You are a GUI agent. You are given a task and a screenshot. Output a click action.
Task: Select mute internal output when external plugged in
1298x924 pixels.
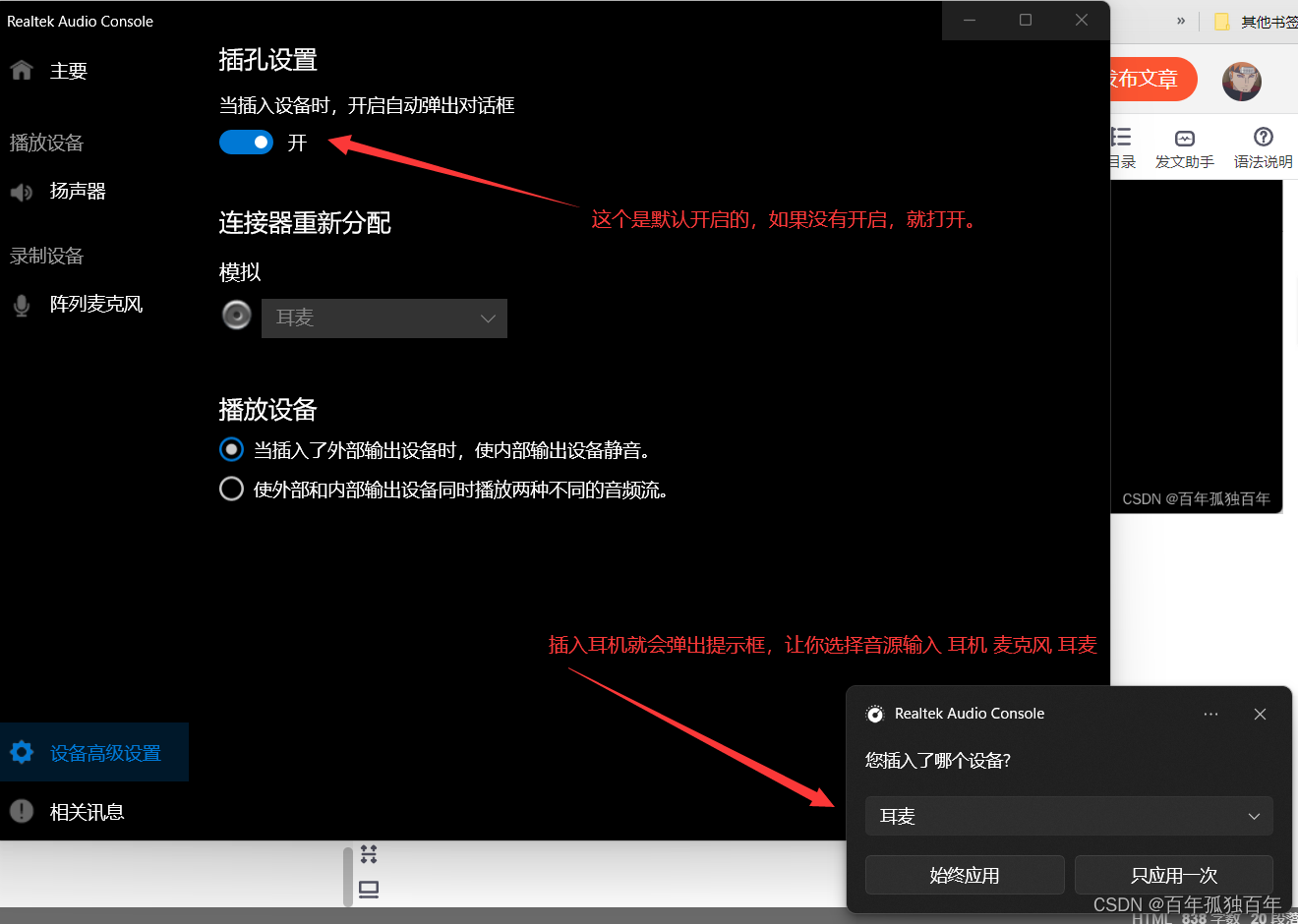click(231, 449)
